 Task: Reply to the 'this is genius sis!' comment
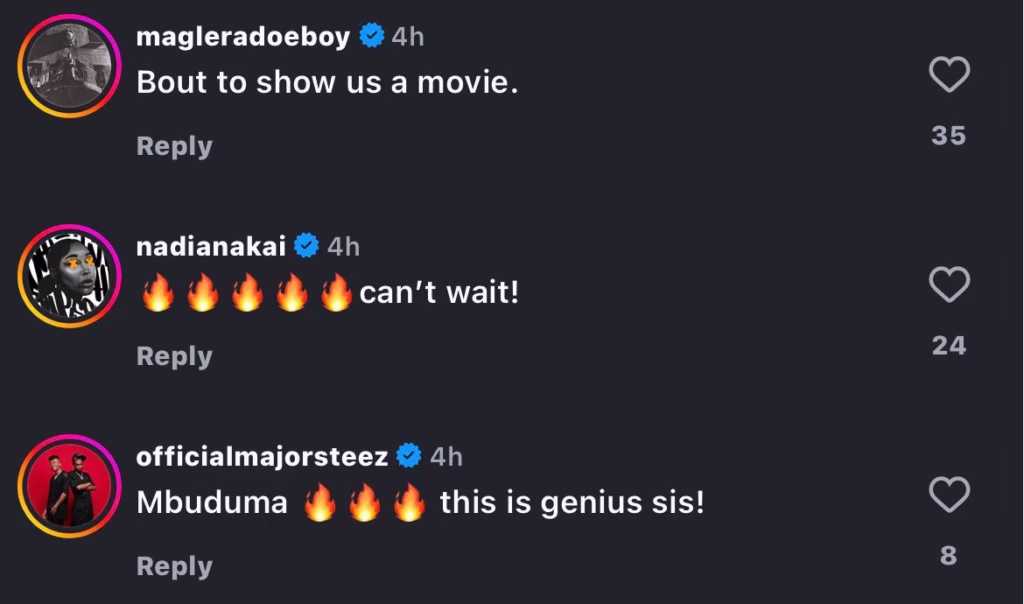pos(174,567)
